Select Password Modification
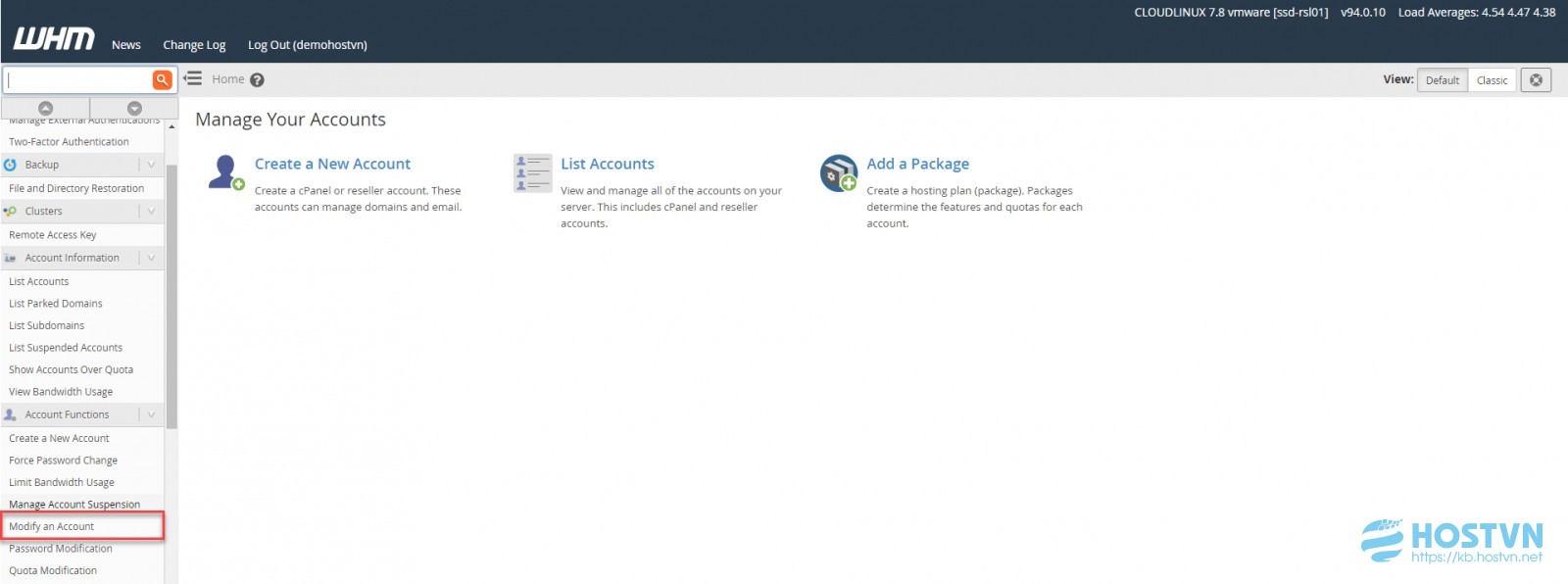The image size is (1568, 584). 61,549
